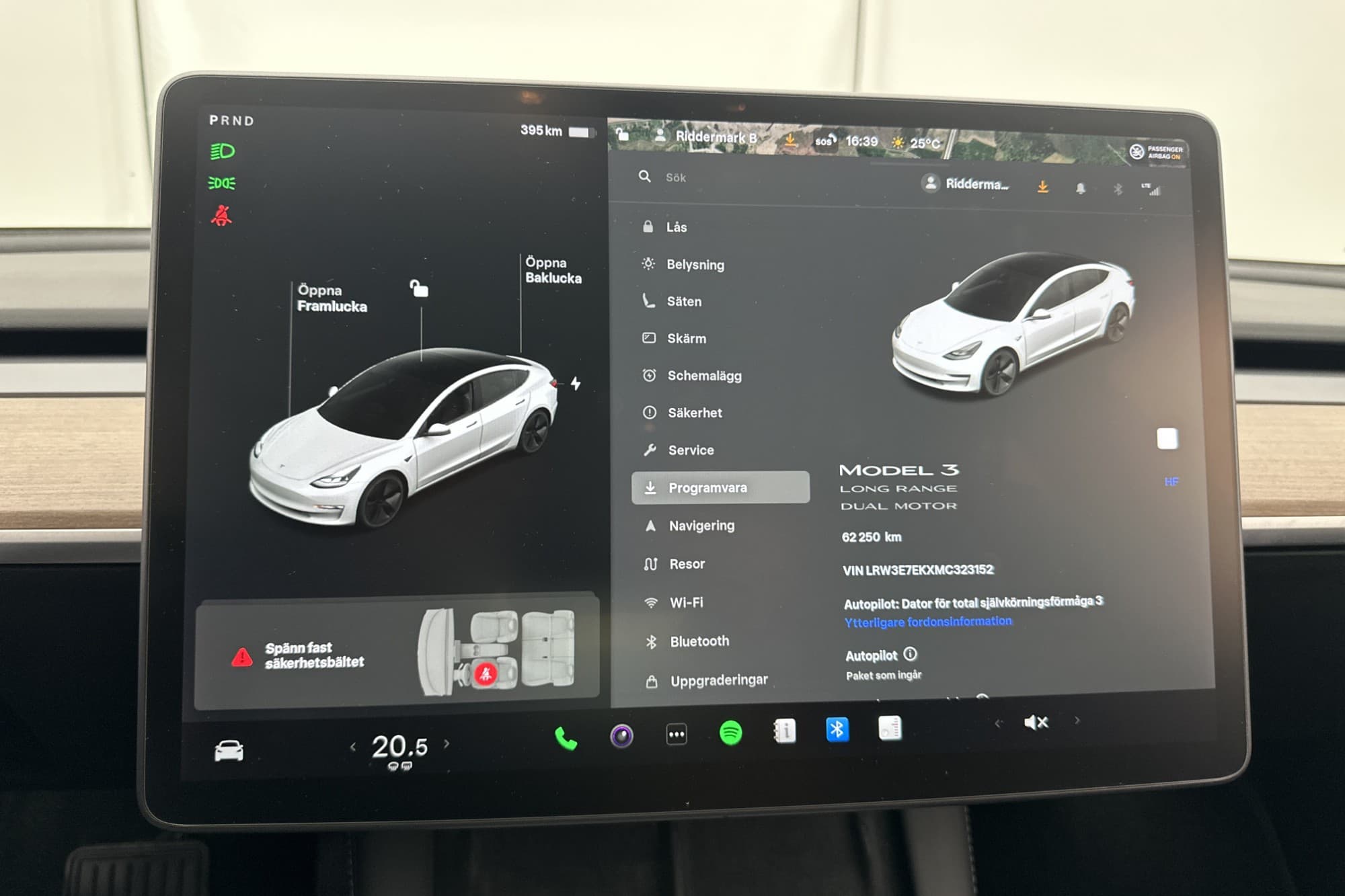Tap Öppna Framlucka to open frunk

point(332,298)
